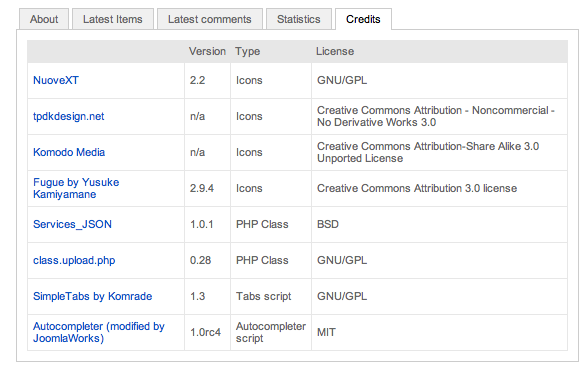Click GNU/GPL in the NuoveXT row
585x370 pixels.
pyautogui.click(x=342, y=80)
